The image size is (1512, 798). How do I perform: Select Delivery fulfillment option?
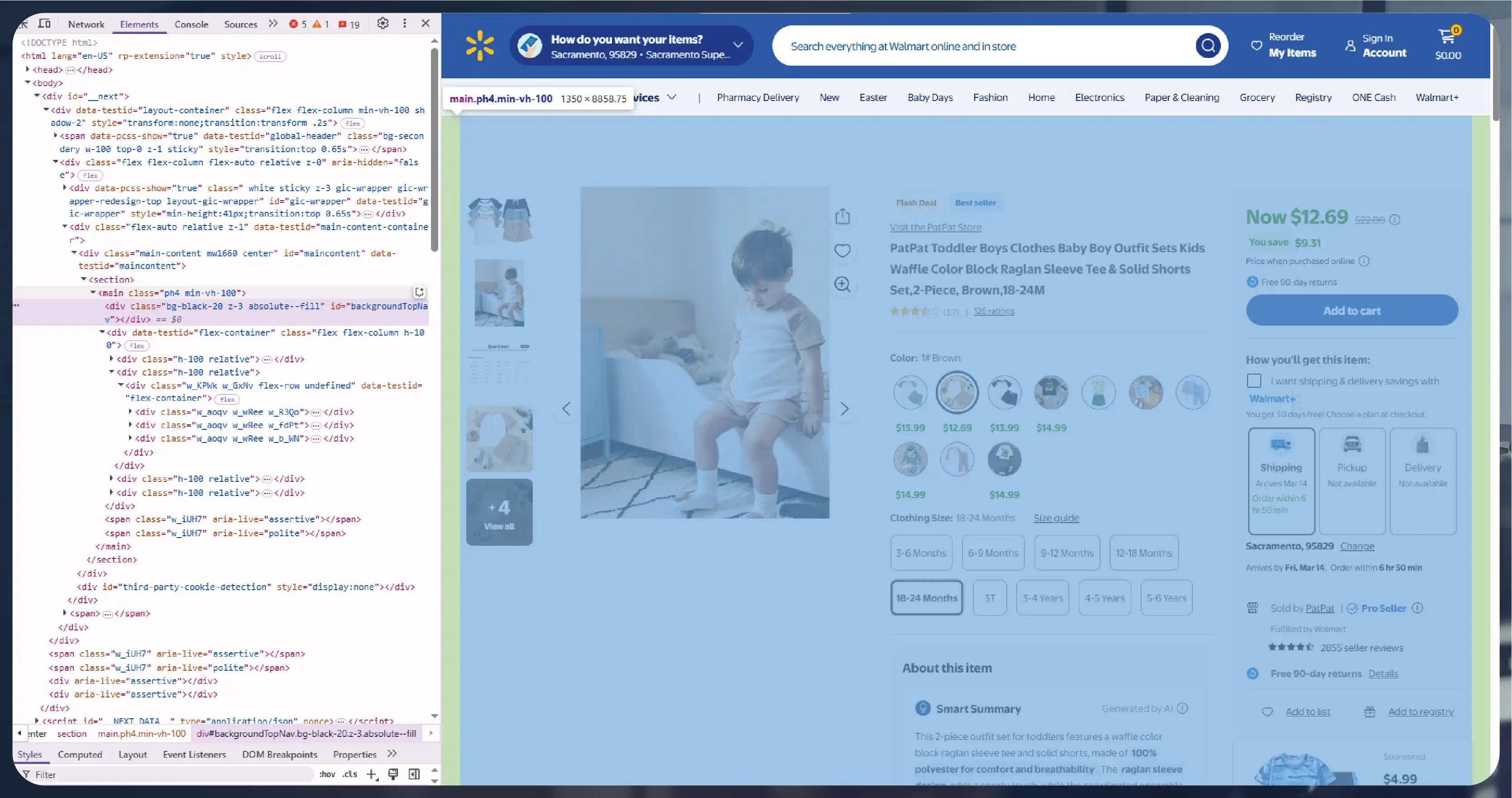1423,481
